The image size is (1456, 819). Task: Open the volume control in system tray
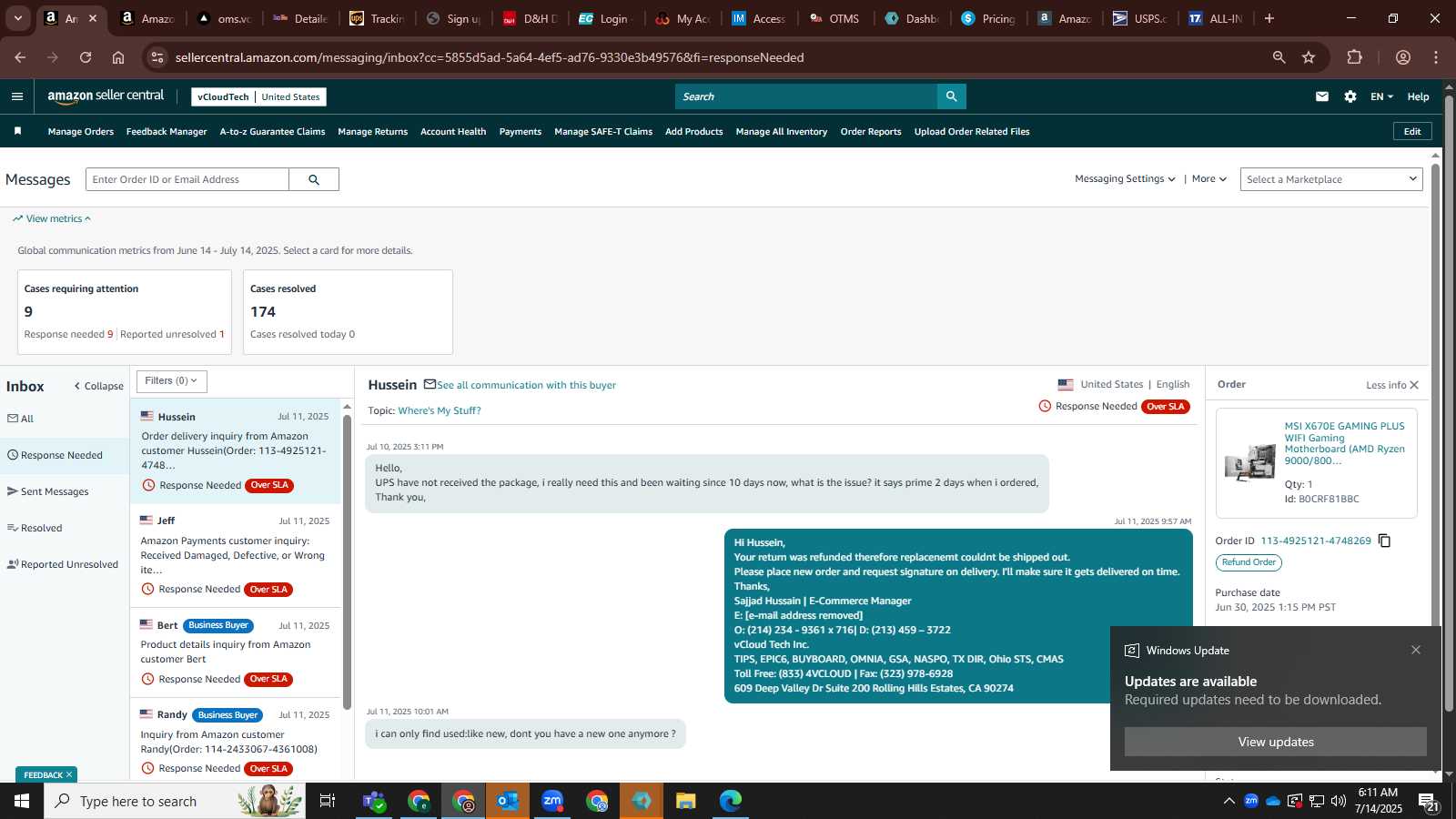click(x=1338, y=801)
